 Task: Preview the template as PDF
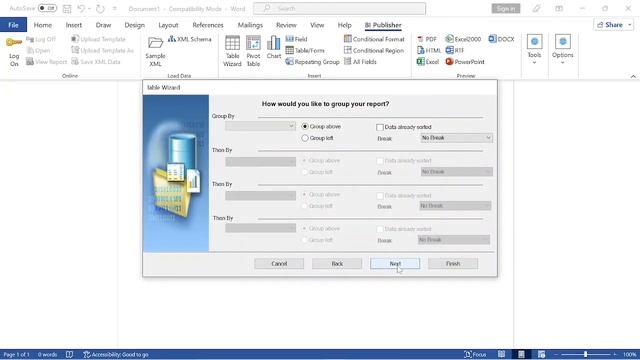tap(427, 39)
